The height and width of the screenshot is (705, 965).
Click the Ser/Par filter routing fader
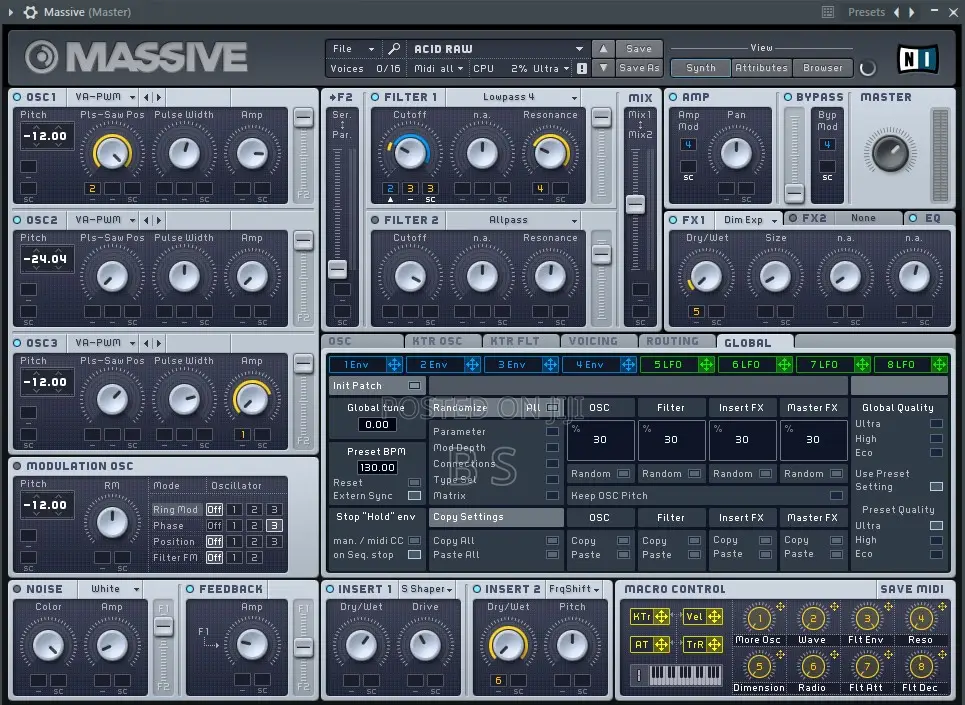337,269
